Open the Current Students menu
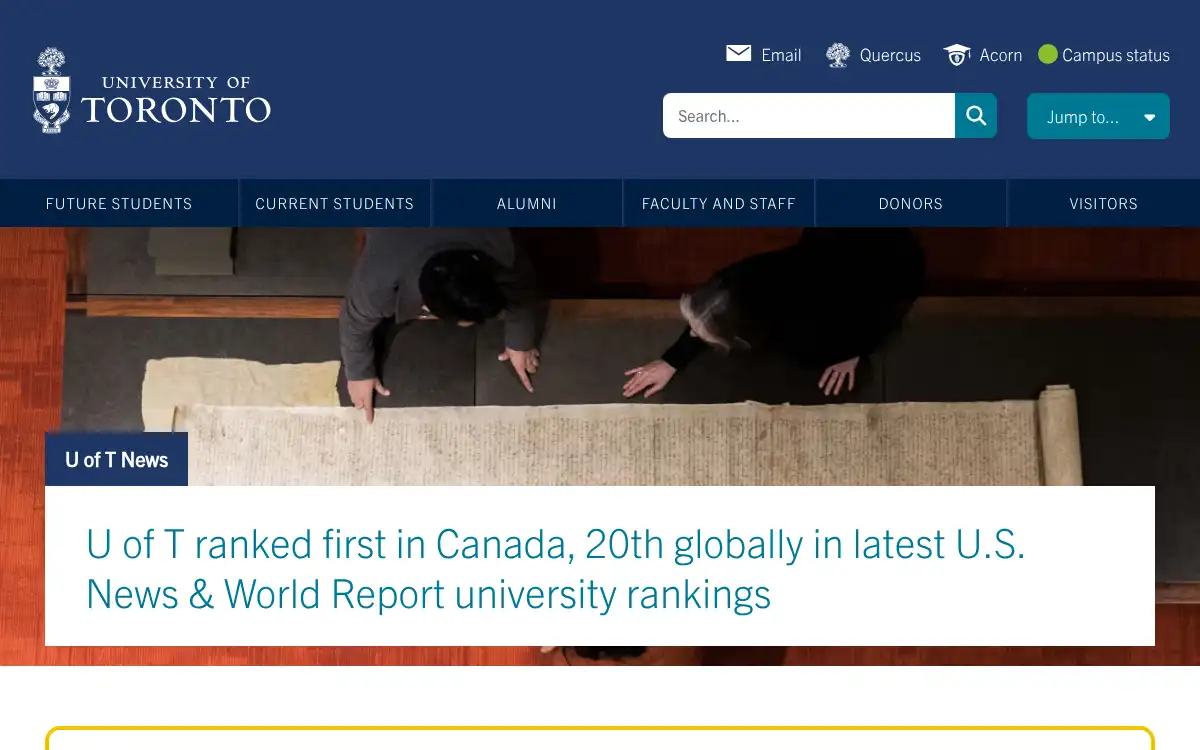 coord(335,203)
